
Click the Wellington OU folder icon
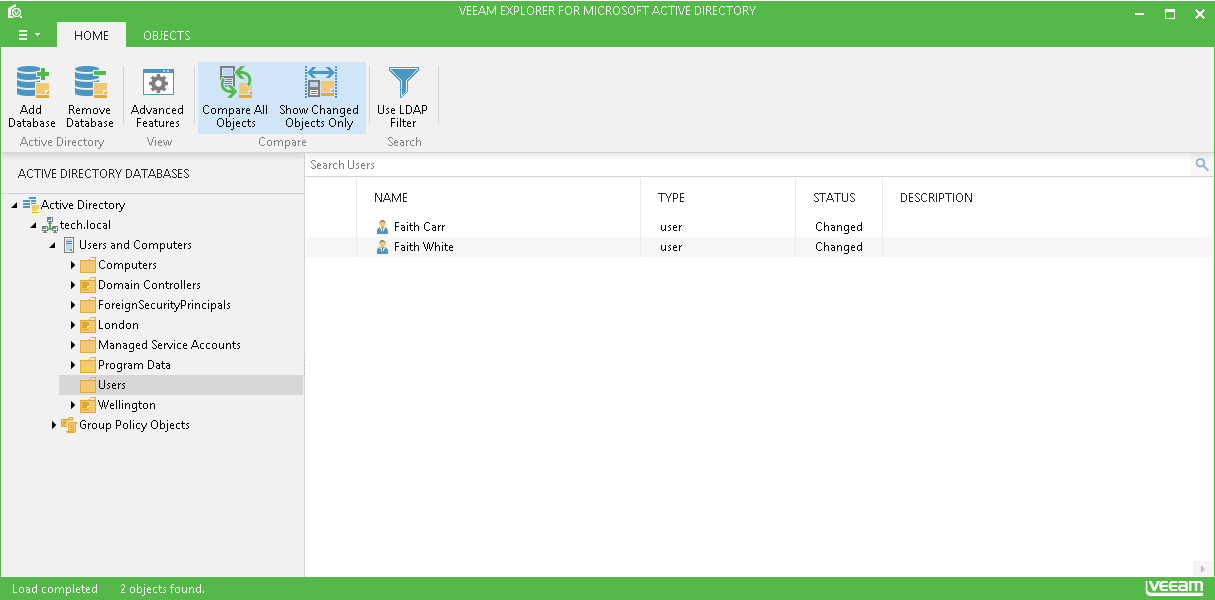87,405
